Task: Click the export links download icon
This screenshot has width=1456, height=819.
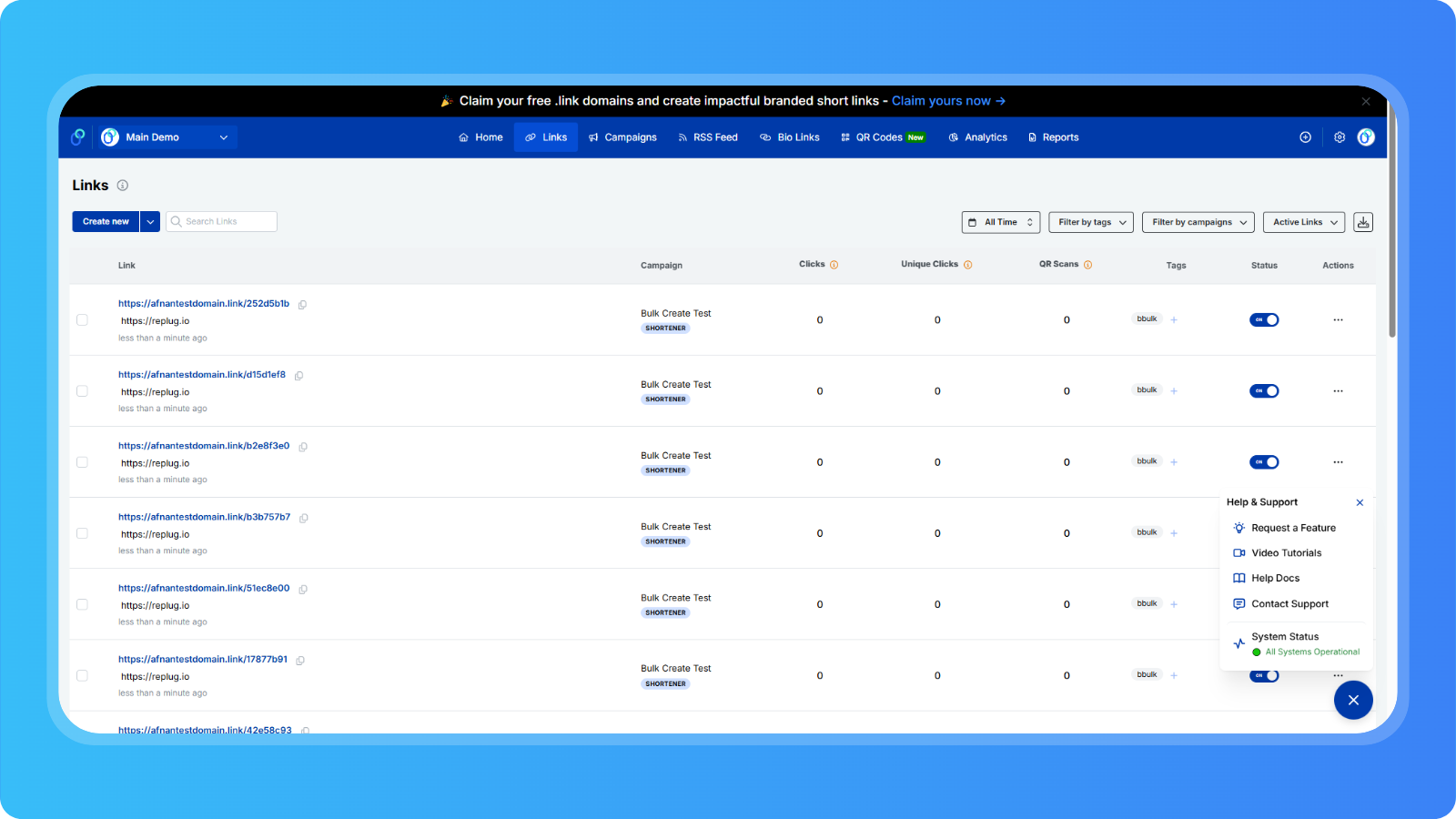Action: point(1362,222)
